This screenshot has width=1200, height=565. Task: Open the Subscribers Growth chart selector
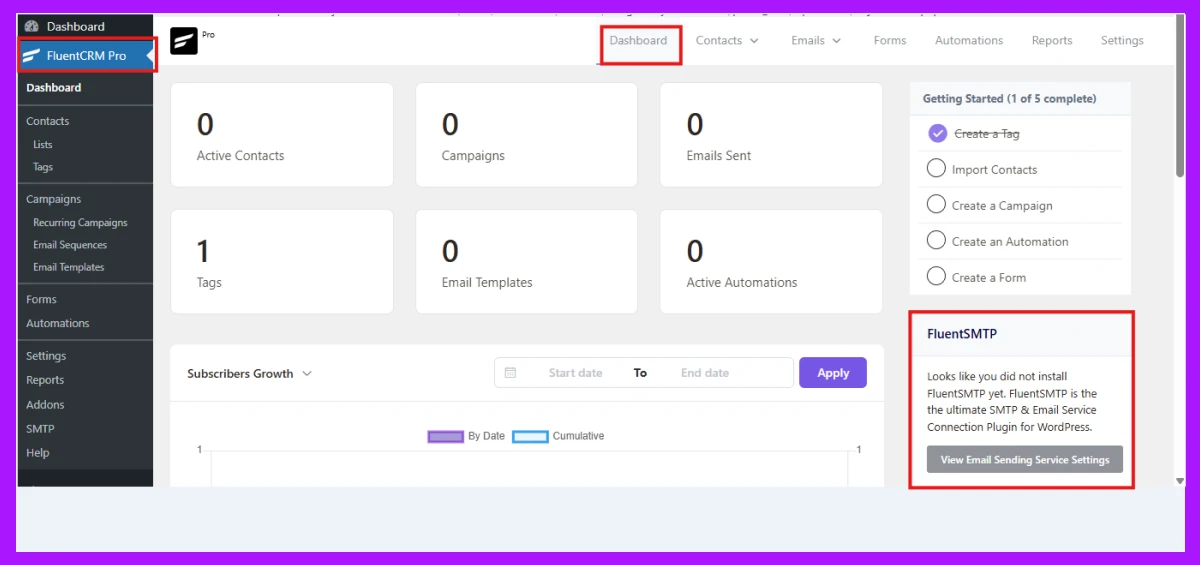(250, 374)
